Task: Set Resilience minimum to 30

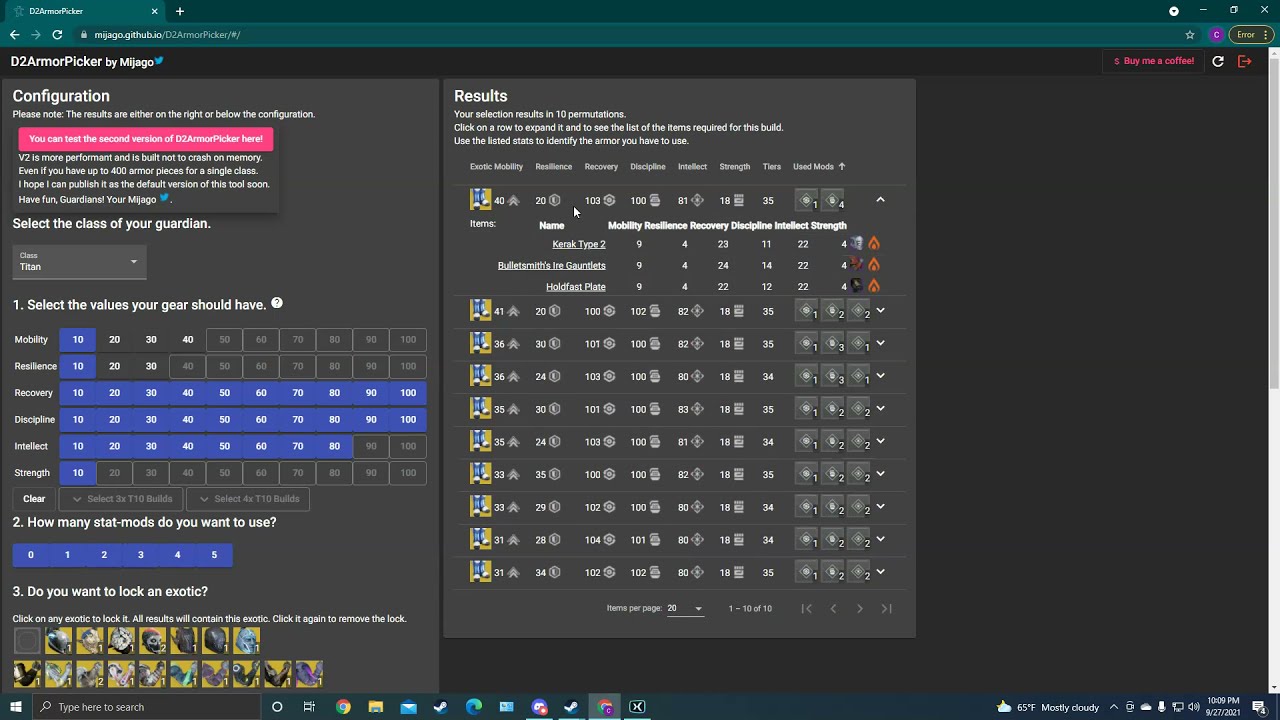Action: click(151, 366)
